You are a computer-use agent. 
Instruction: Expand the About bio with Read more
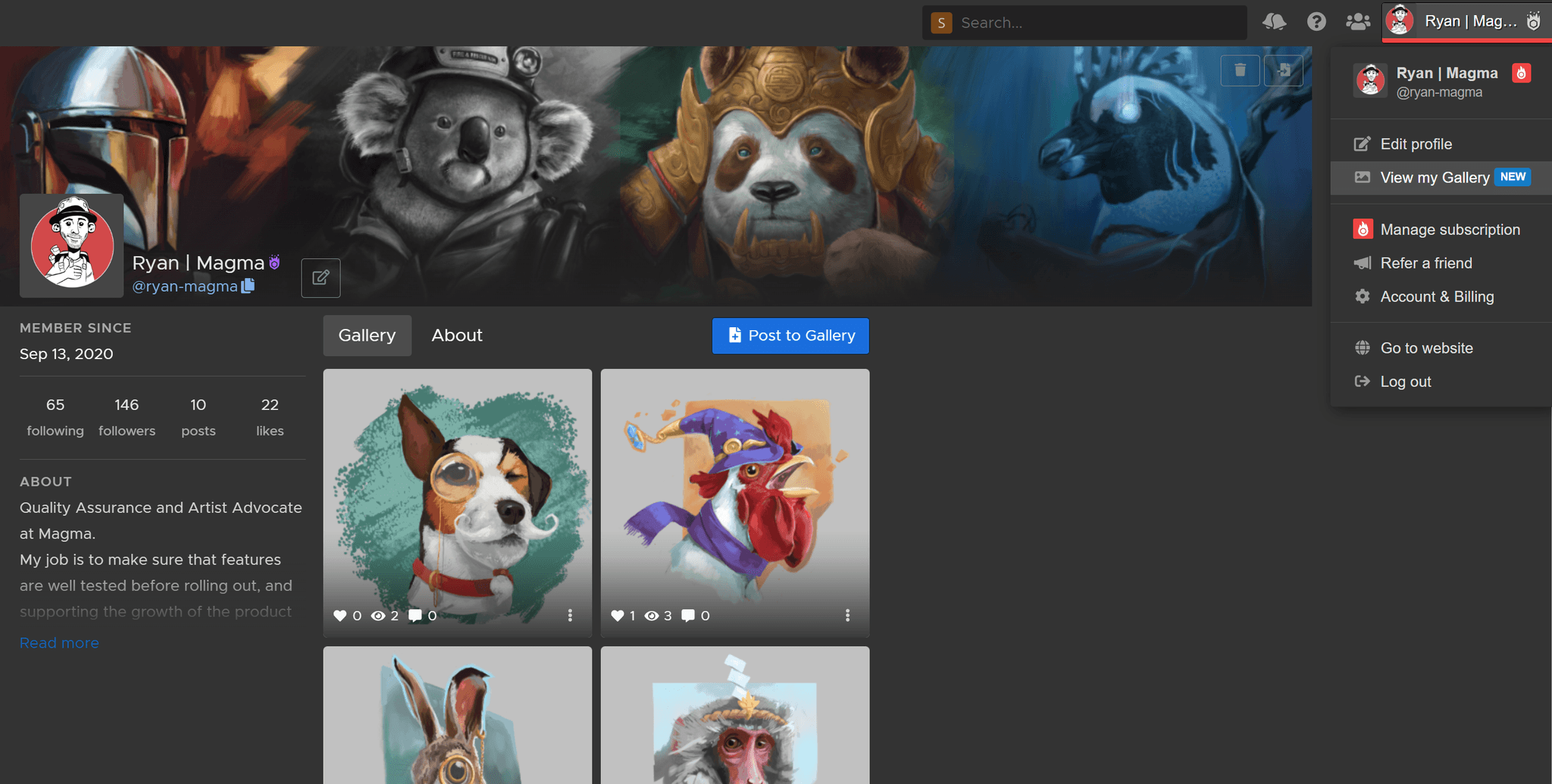[59, 642]
